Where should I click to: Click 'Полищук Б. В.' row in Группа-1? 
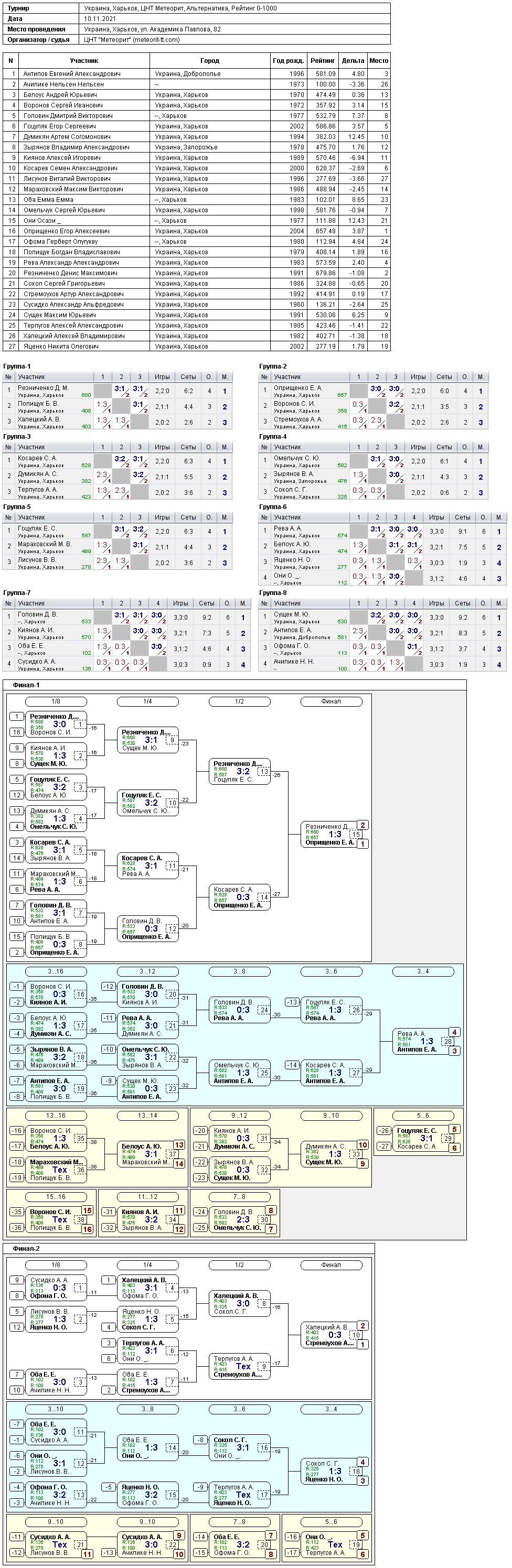coord(118,407)
